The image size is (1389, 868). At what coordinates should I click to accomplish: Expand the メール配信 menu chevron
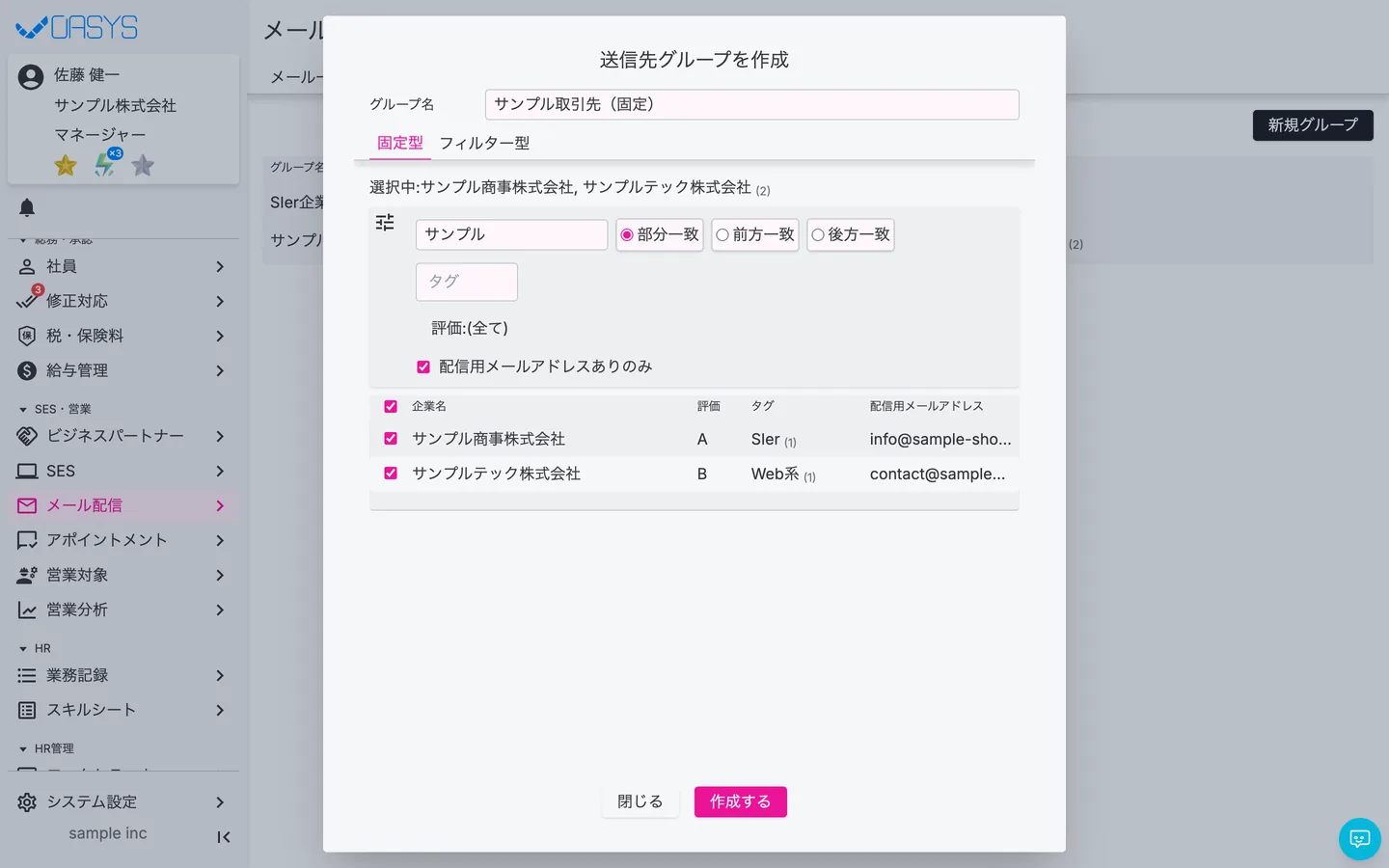pos(220,505)
